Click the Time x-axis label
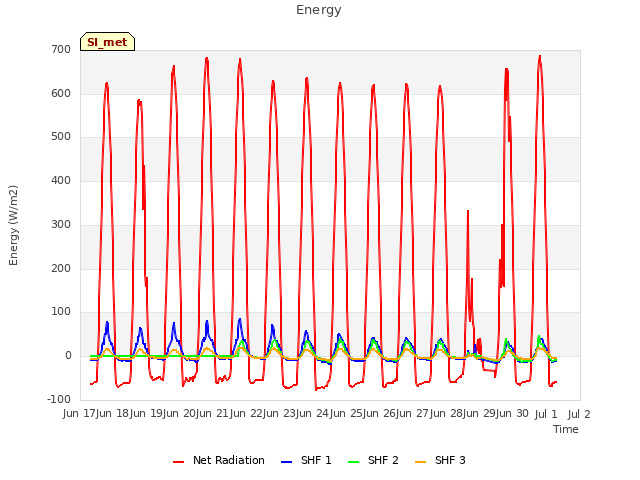The image size is (640, 480). (x=566, y=429)
